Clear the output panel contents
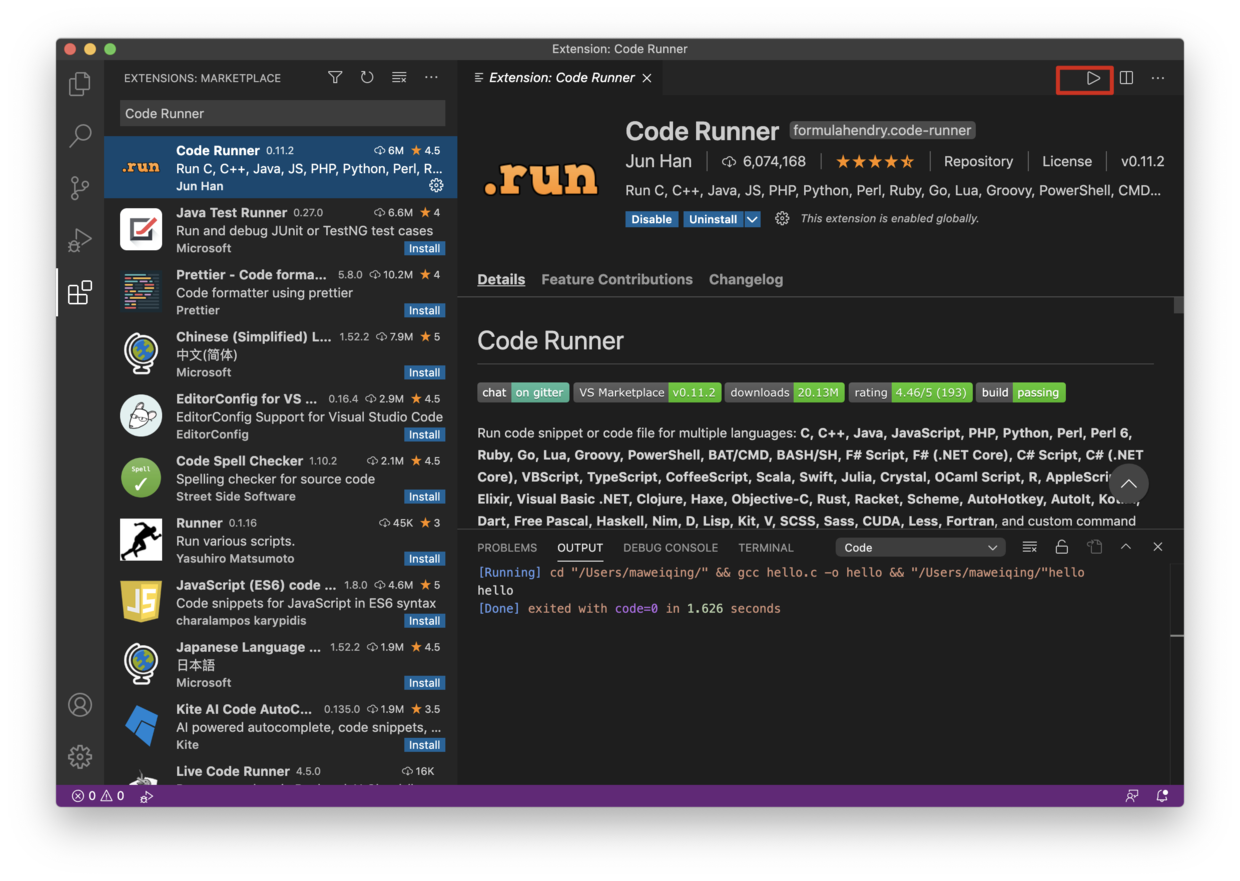 tap(1029, 547)
